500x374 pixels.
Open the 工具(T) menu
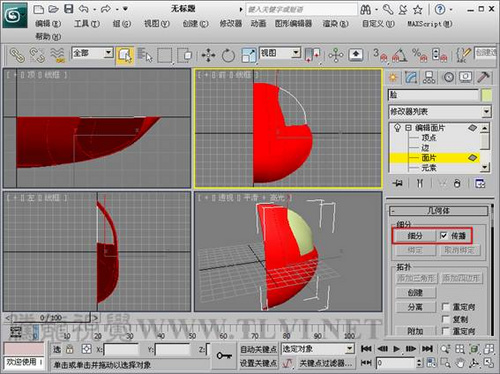point(87,24)
